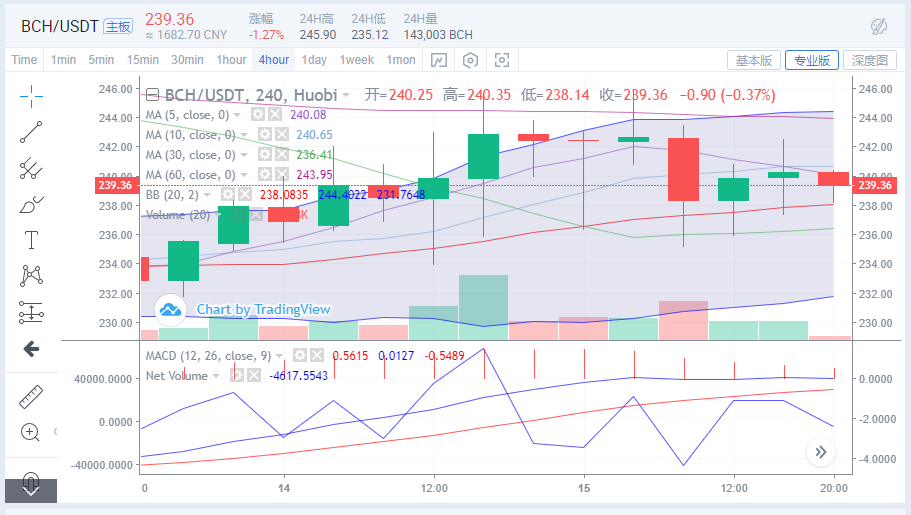Open MA (30, close, 0) settings gear
This screenshot has width=911, height=515.
(265, 155)
